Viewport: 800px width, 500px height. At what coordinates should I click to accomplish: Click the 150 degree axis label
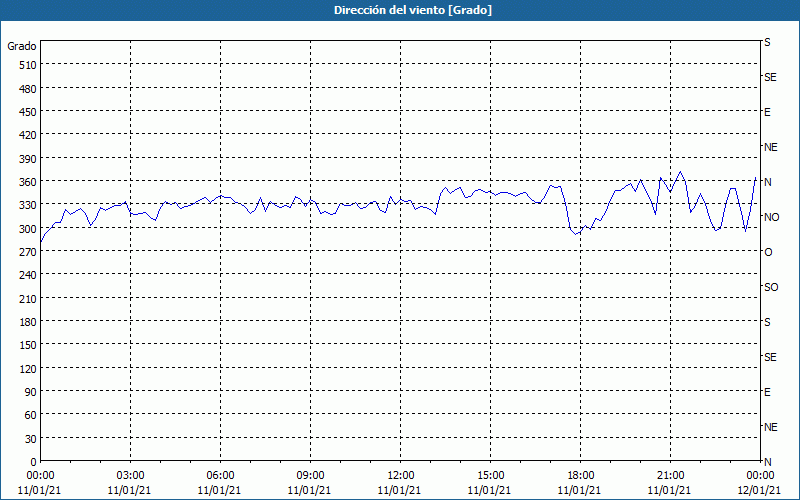click(x=29, y=345)
